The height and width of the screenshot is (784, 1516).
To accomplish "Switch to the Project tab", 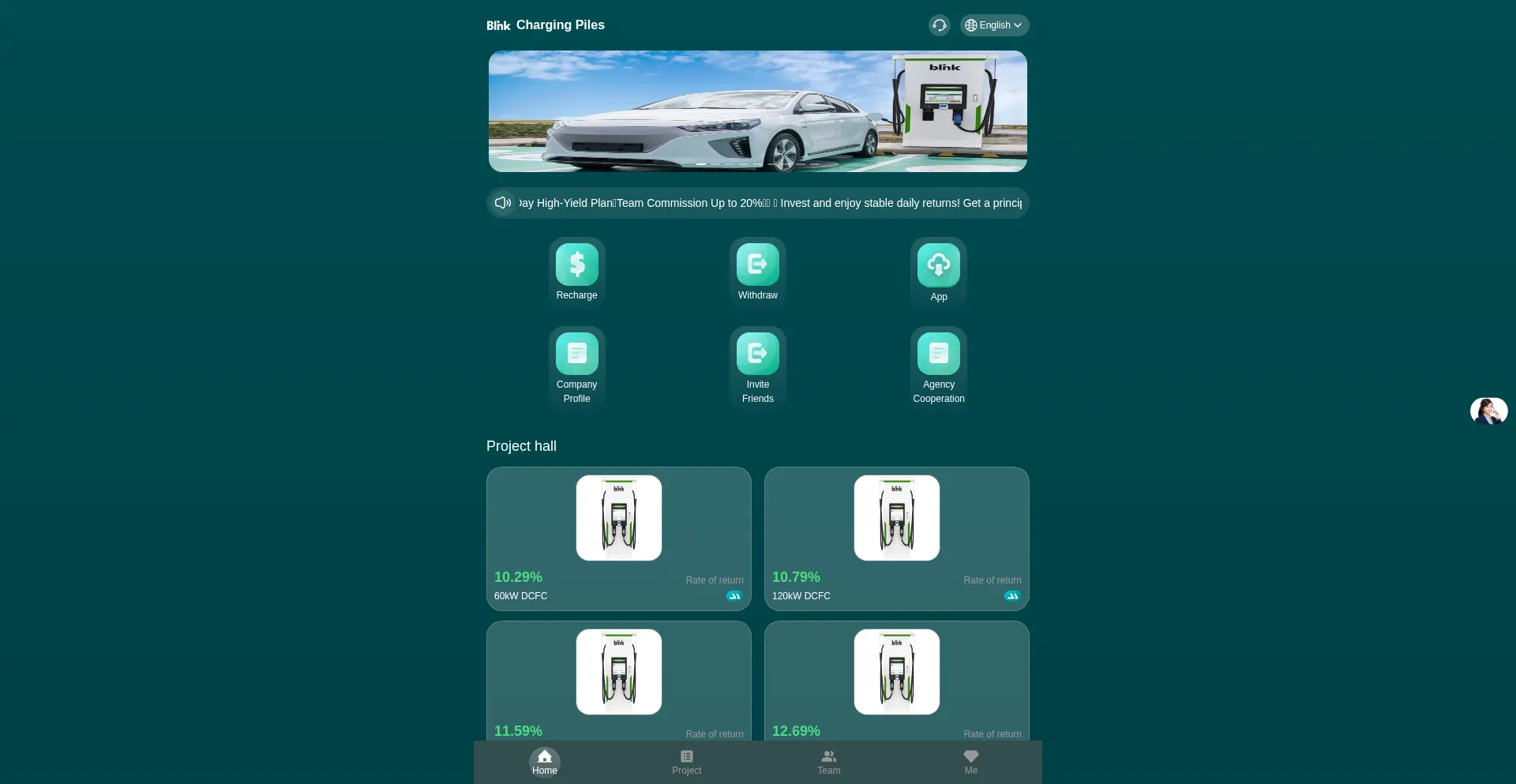I will click(x=685, y=762).
